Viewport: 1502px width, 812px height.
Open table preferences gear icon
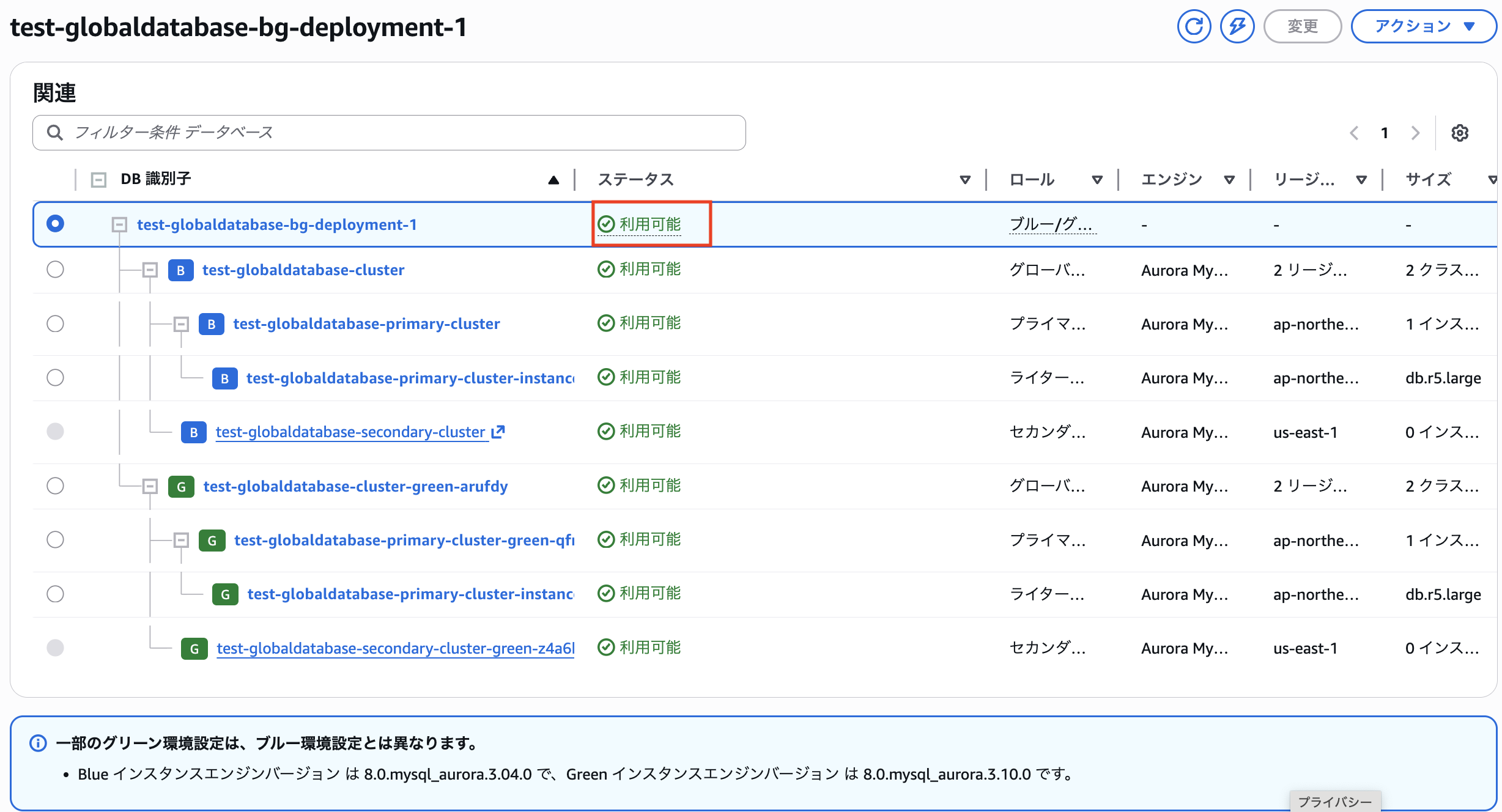[1460, 133]
